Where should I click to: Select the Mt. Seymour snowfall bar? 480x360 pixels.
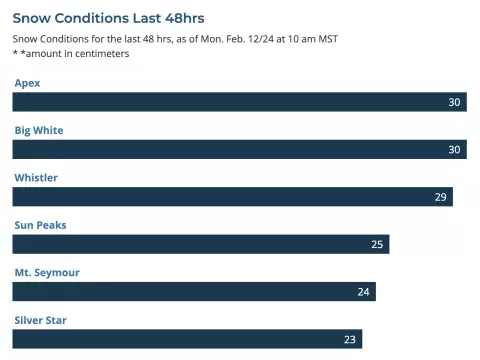click(194, 292)
